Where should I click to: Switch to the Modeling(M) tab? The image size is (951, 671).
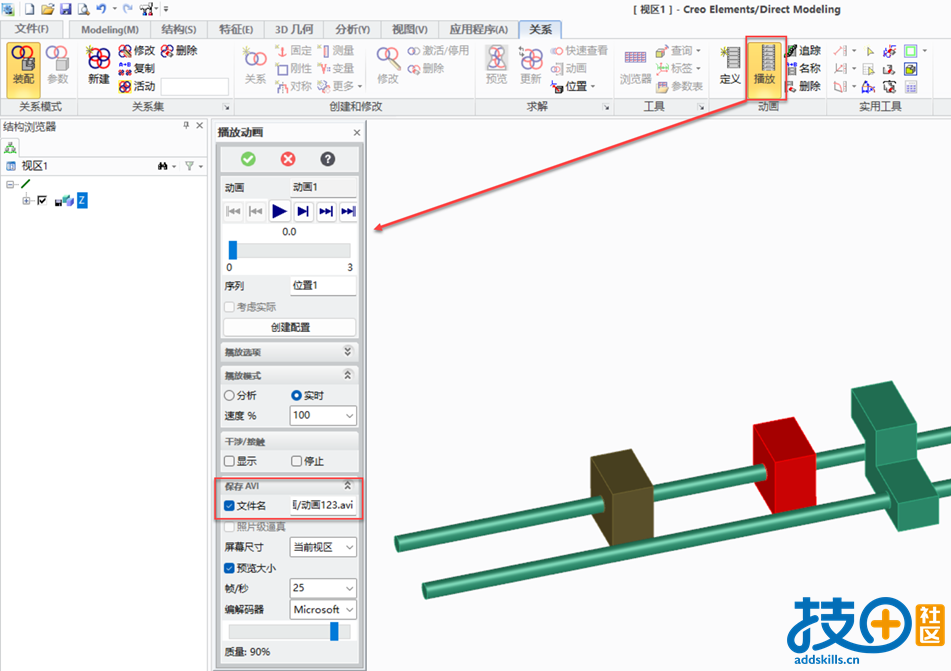click(110, 29)
